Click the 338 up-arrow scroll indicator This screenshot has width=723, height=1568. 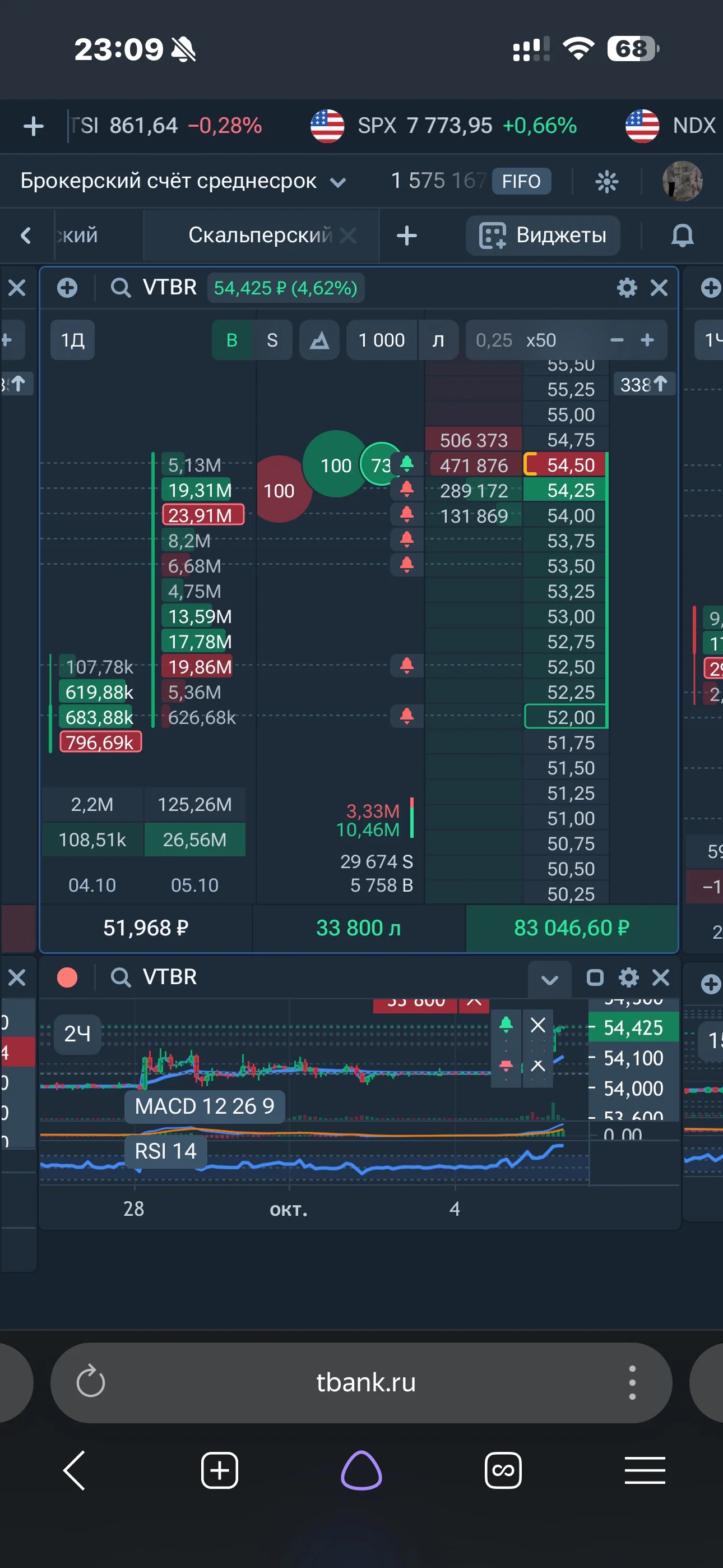(644, 384)
